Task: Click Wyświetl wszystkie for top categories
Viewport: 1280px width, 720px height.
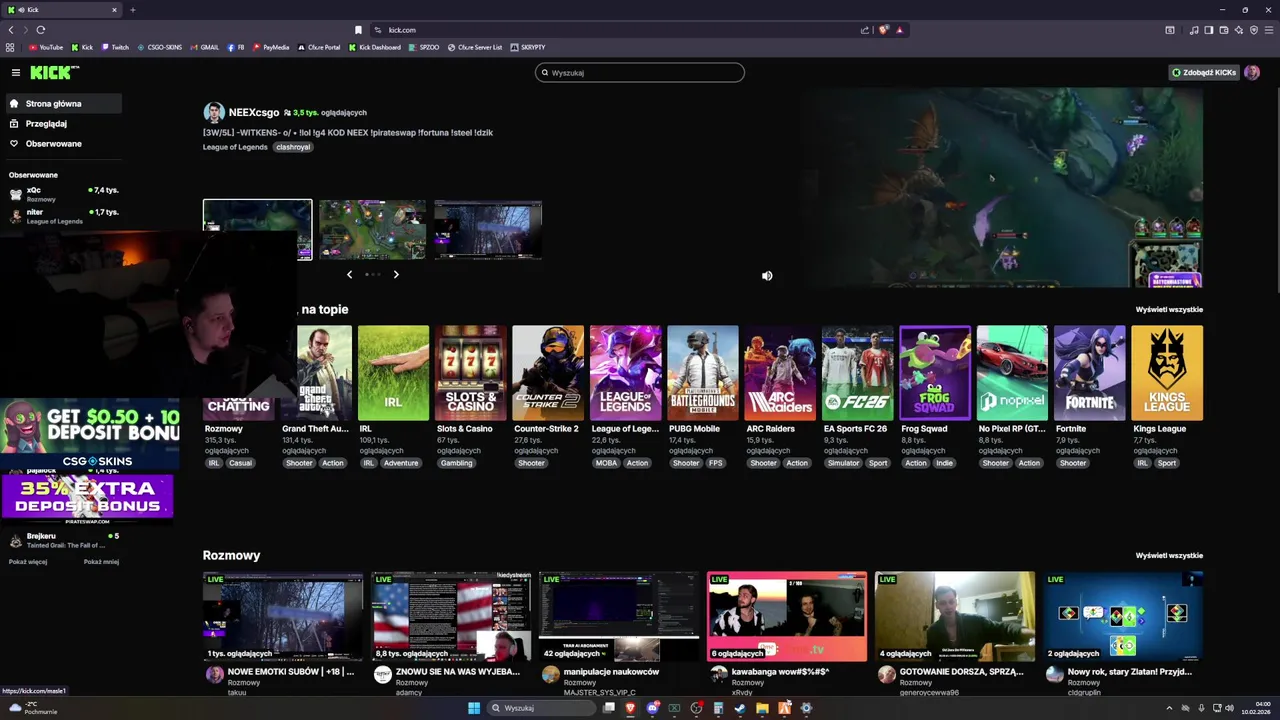Action: click(x=1169, y=310)
